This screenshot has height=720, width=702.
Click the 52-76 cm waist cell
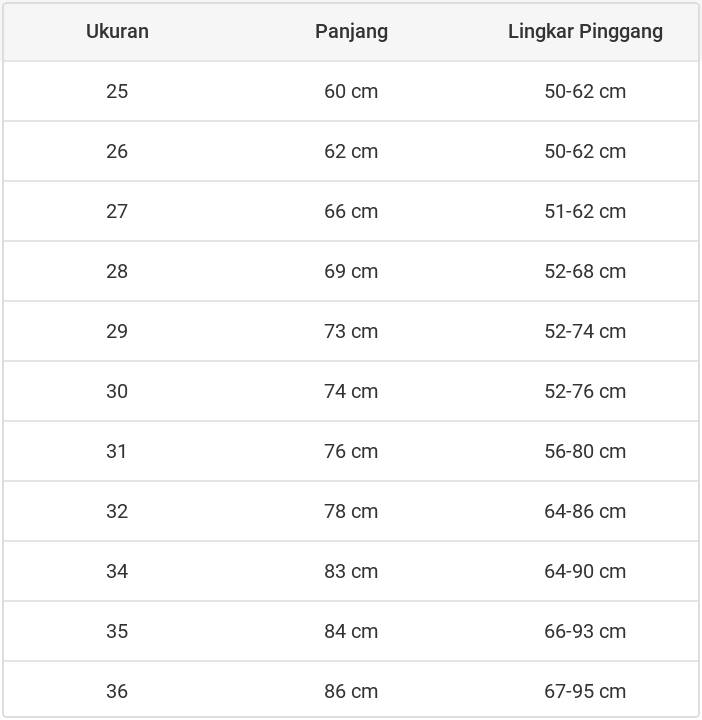(x=585, y=391)
